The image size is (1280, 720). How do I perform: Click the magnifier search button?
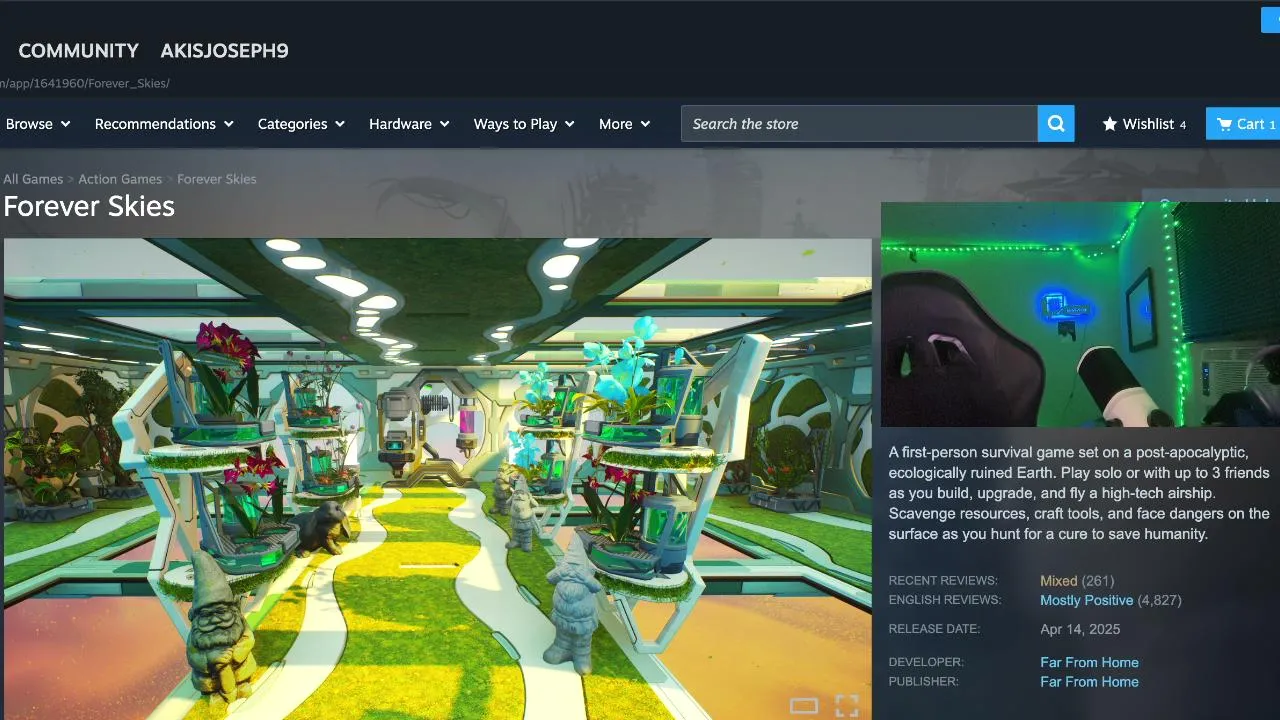click(1056, 124)
